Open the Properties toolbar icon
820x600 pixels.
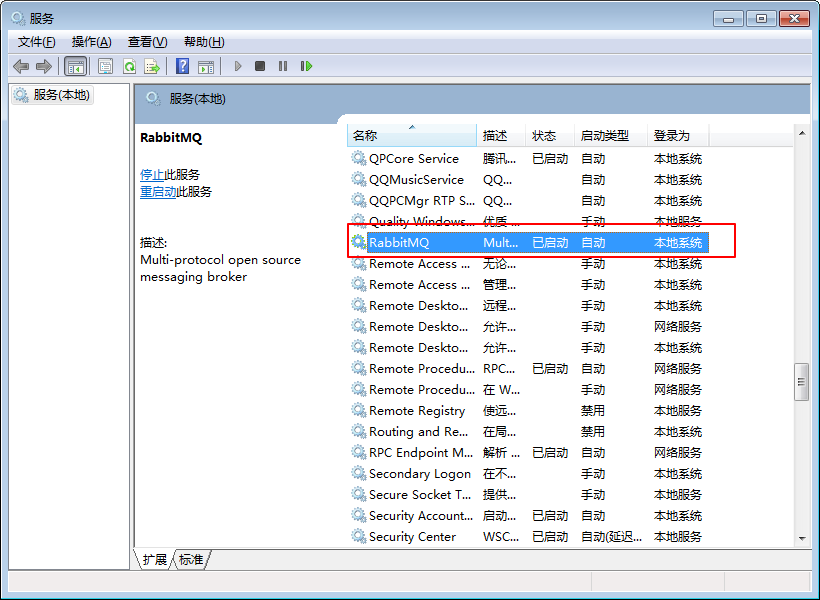click(x=105, y=66)
